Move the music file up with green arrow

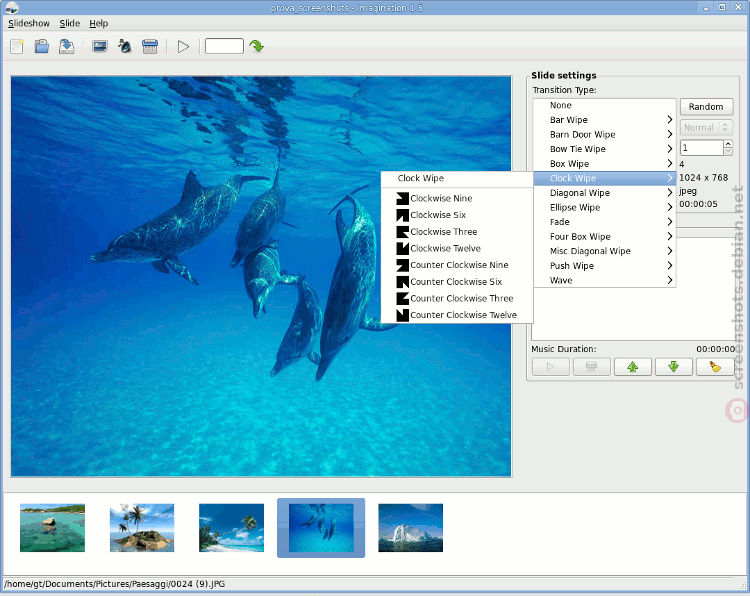pyautogui.click(x=633, y=367)
